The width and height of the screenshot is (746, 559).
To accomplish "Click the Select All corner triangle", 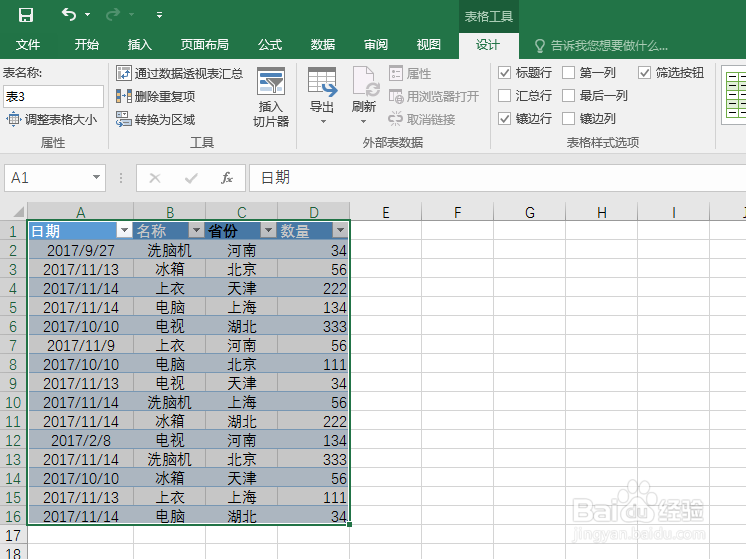I will (x=18, y=212).
